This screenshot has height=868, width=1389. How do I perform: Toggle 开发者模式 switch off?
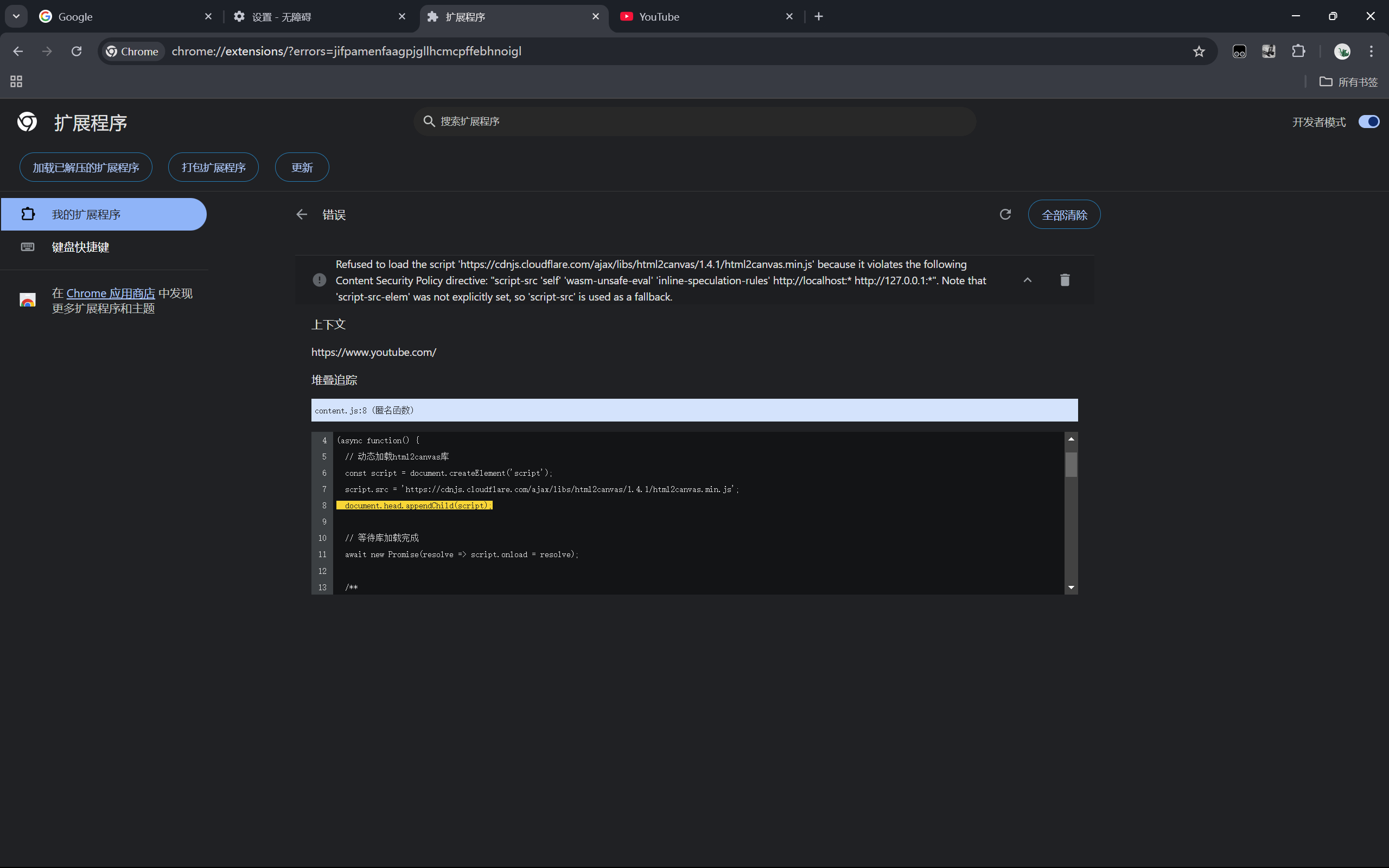pyautogui.click(x=1368, y=122)
